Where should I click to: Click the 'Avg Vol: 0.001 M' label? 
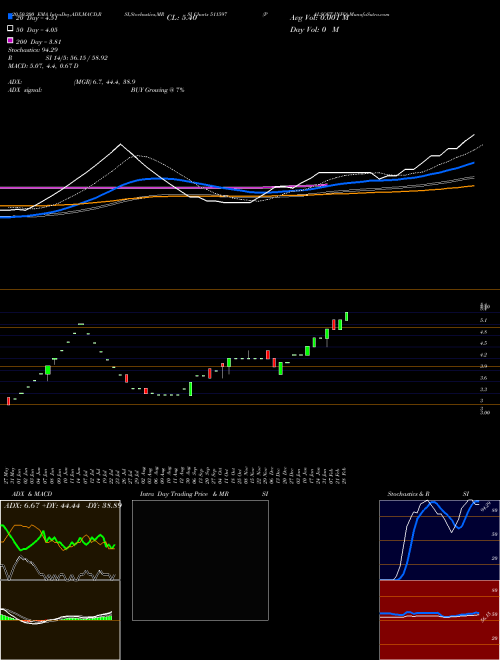click(x=319, y=18)
